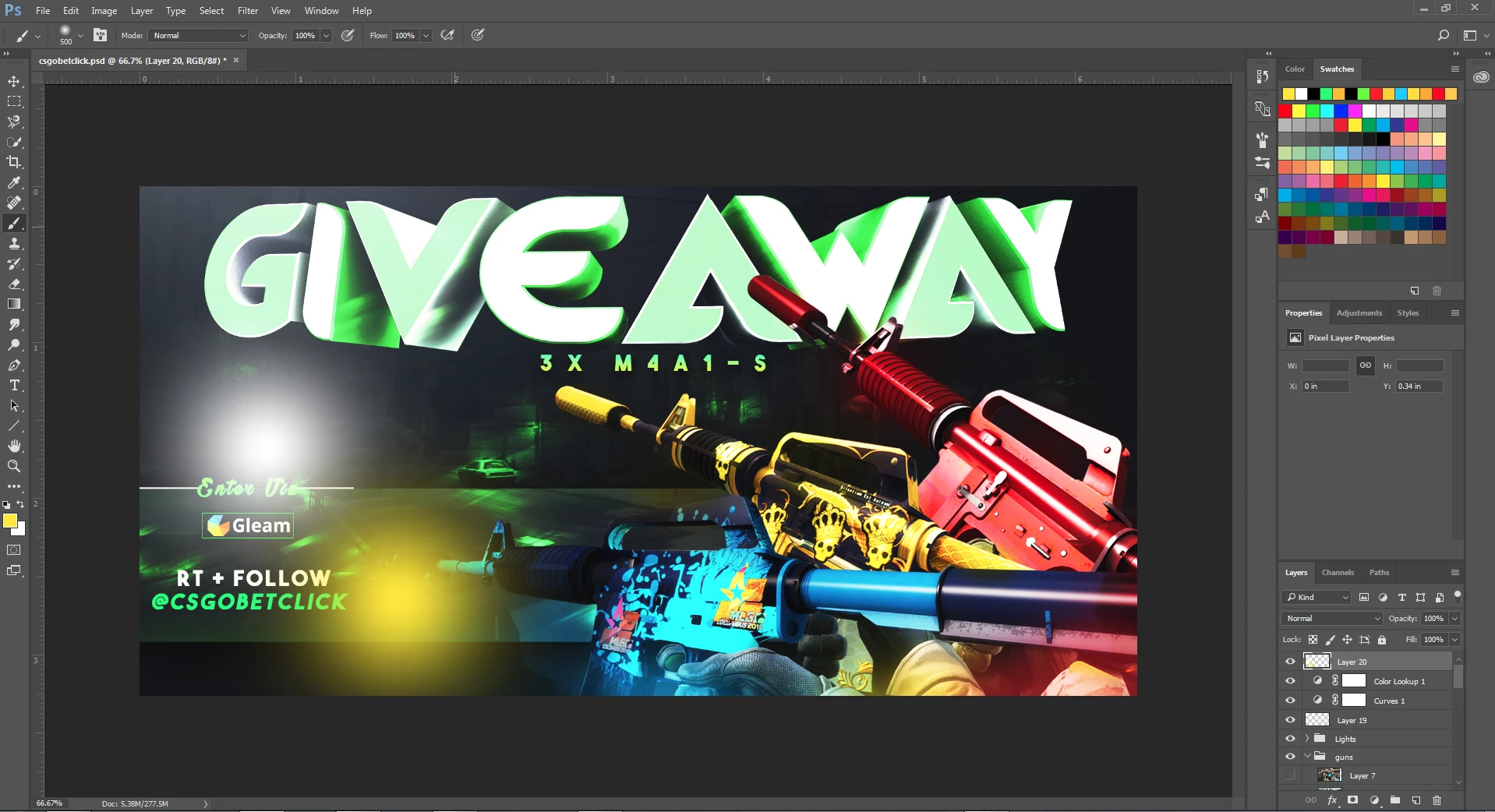Screen dimensions: 1495x812
Task: Toggle Quick Mask mode
Action: [x=14, y=550]
